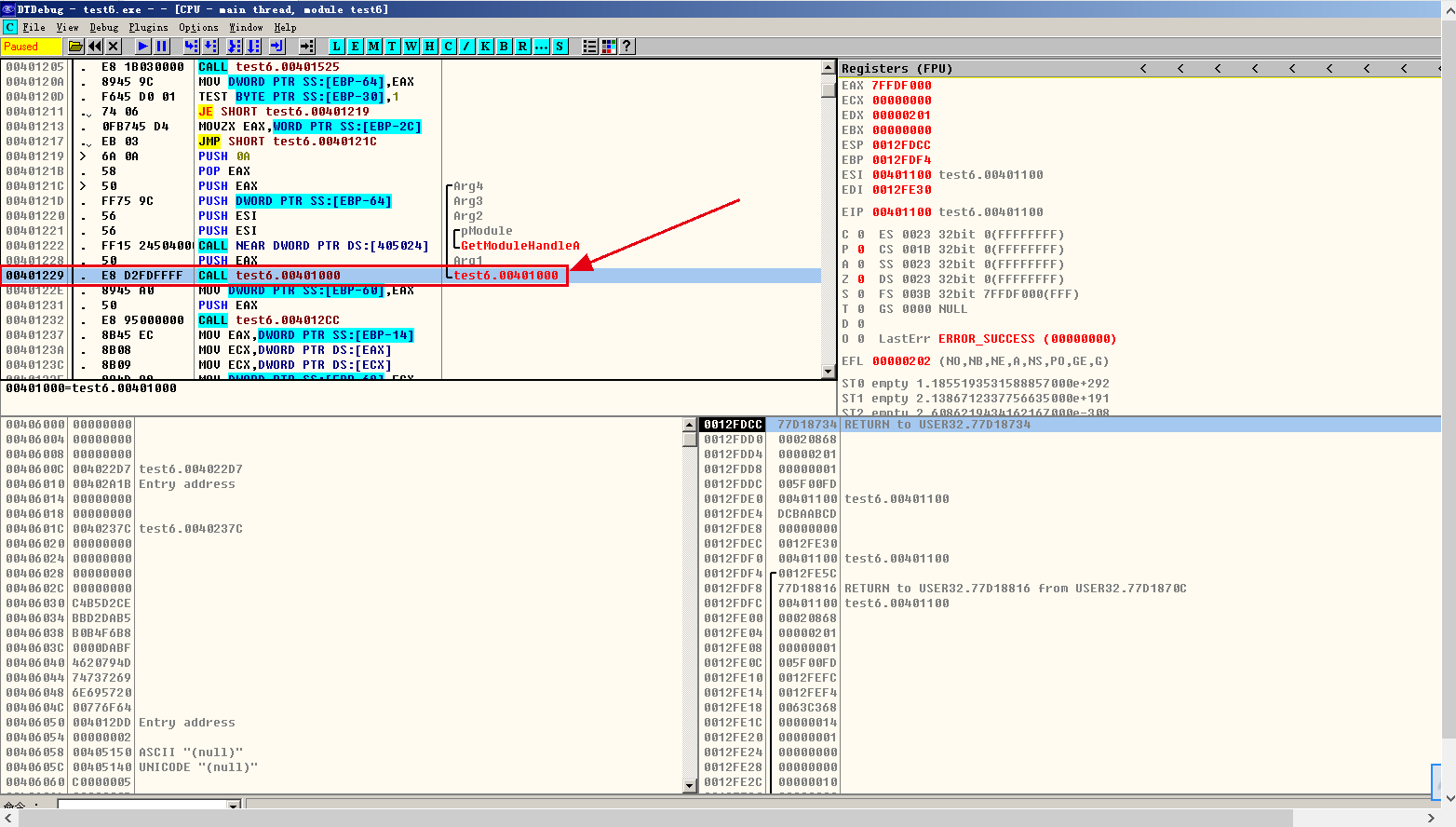Click disassembly scrollbar up arrow
1456x827 pixels.
point(829,68)
